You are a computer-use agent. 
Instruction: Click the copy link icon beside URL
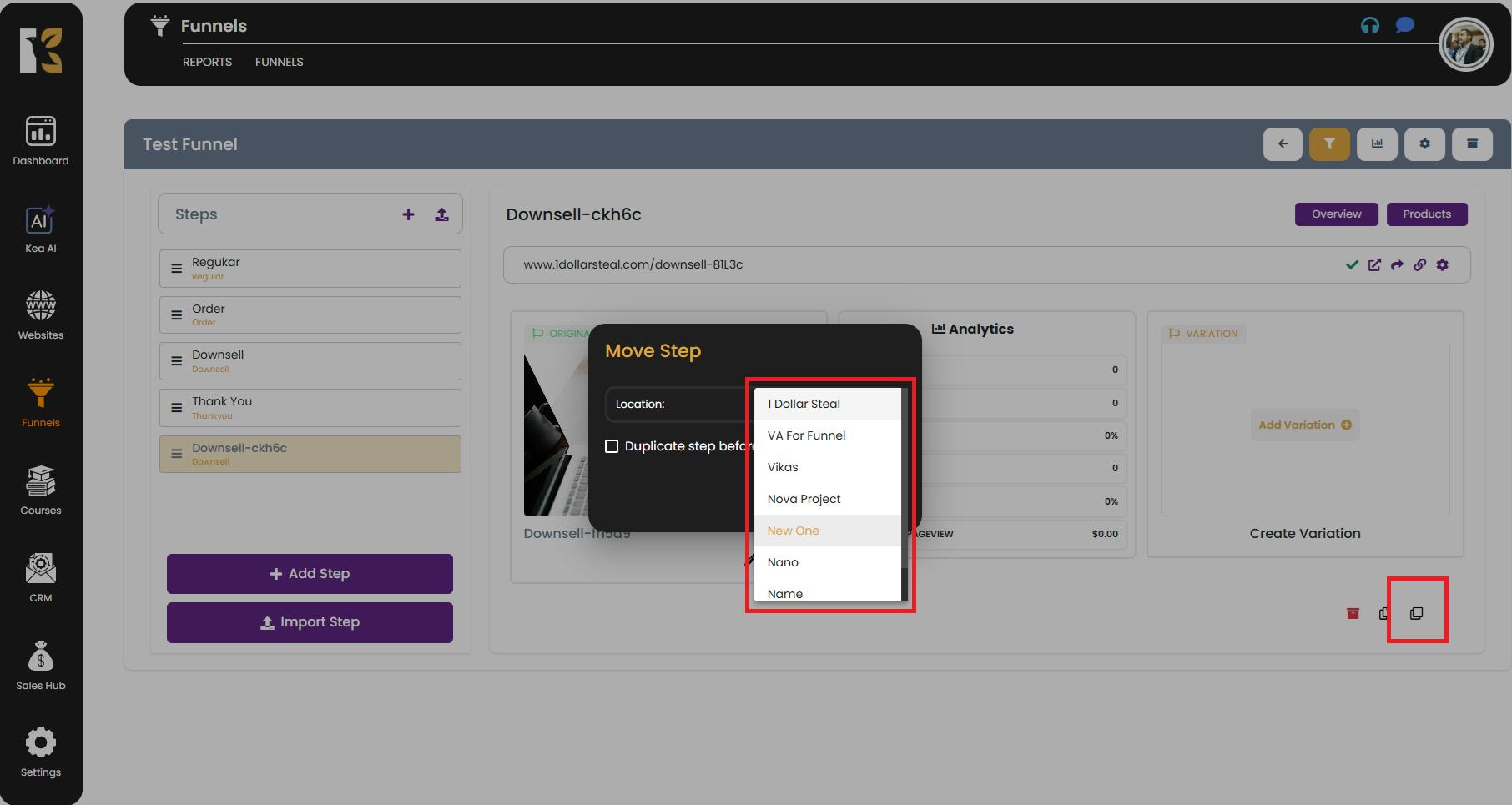point(1419,264)
